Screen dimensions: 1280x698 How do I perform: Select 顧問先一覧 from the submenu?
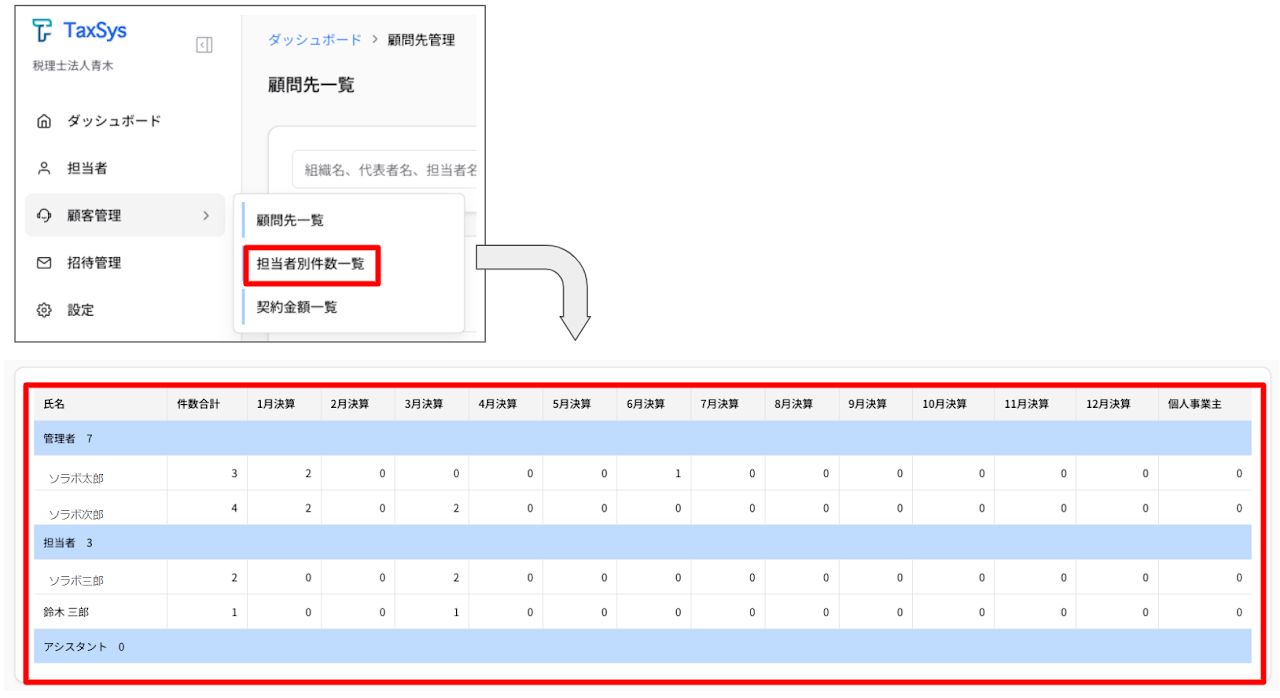(x=290, y=220)
